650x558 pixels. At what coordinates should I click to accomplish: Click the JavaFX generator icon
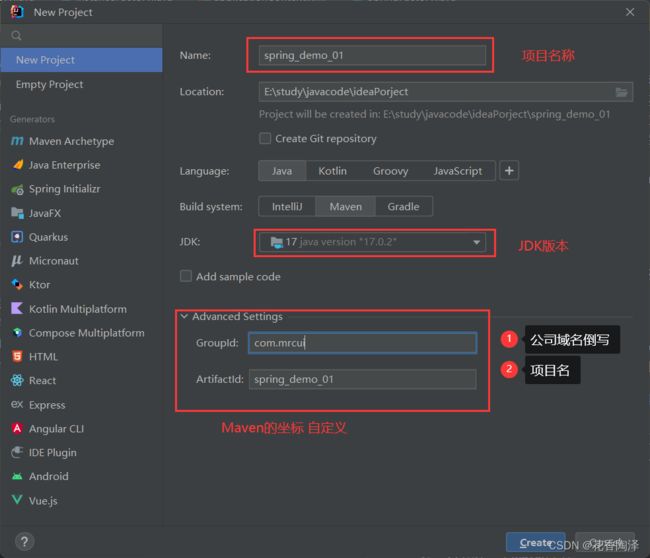(x=17, y=213)
